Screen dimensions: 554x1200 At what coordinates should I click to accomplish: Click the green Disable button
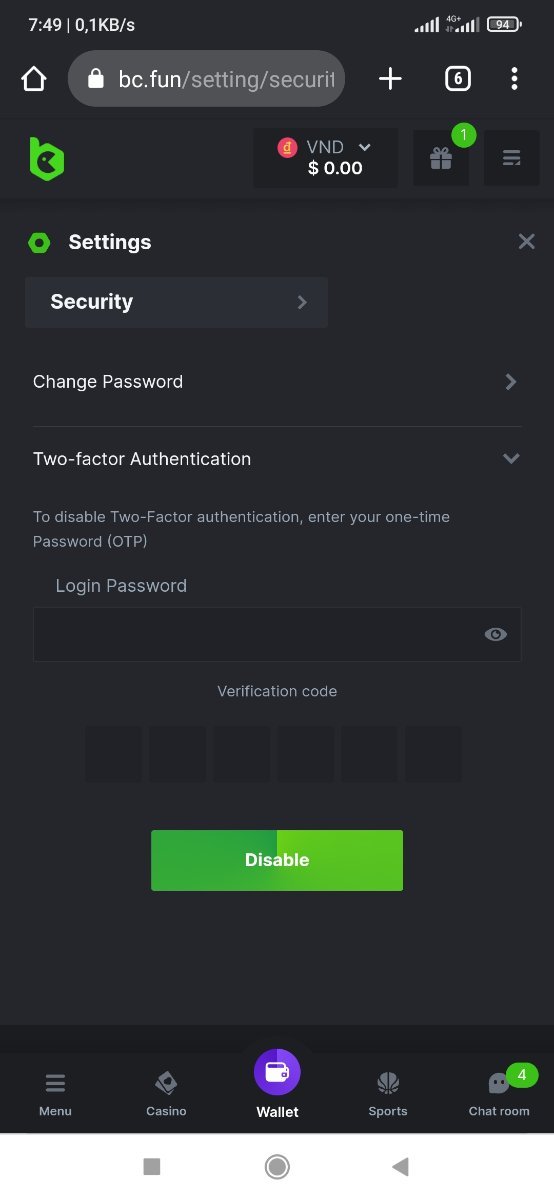[277, 860]
